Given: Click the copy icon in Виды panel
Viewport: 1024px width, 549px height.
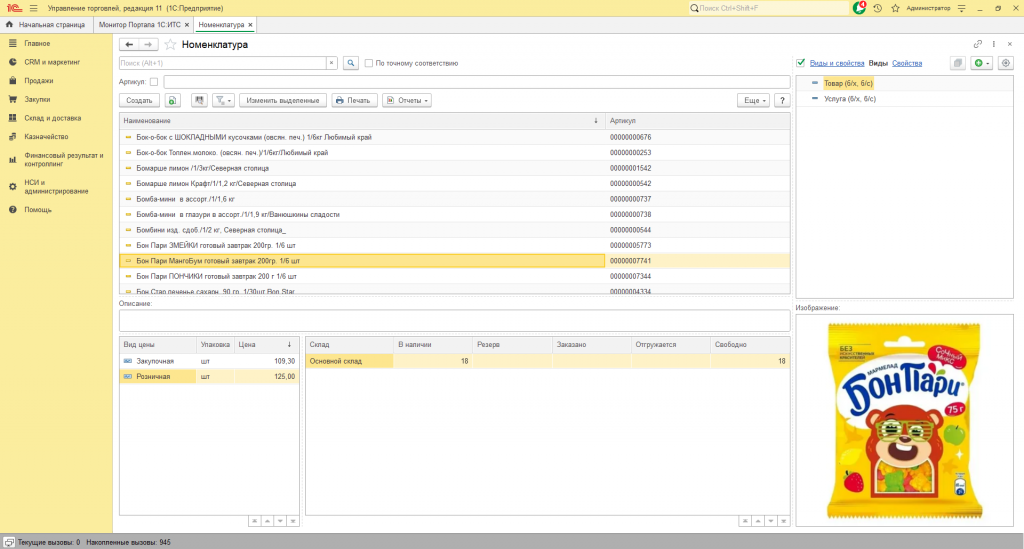Looking at the screenshot, I should point(957,63).
